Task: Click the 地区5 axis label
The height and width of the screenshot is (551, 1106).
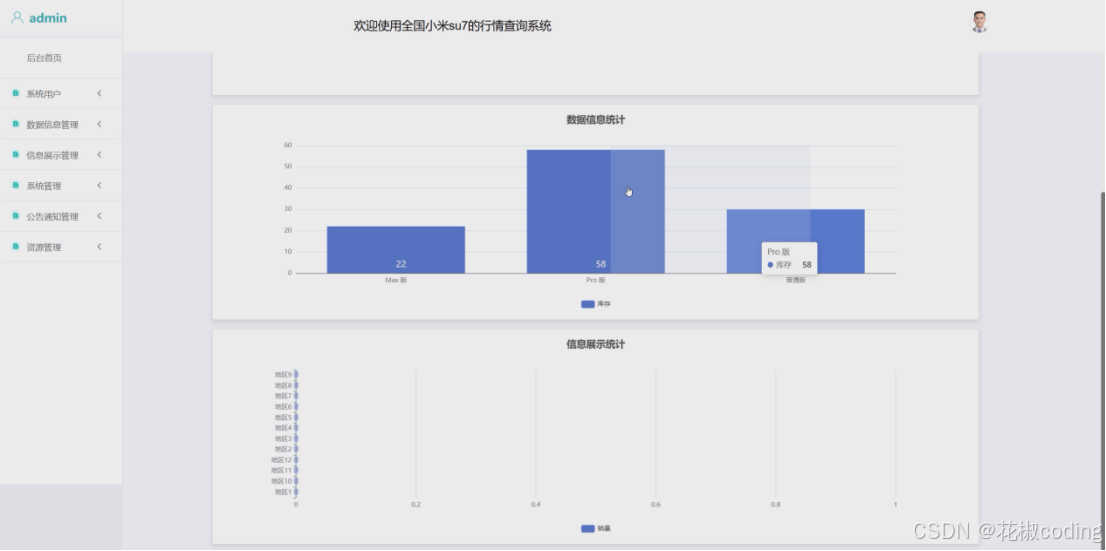Action: [x=283, y=417]
